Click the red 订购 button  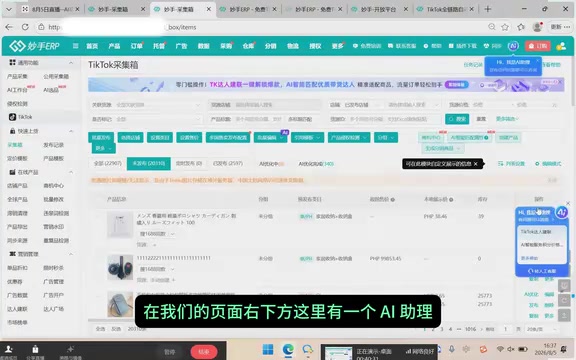click(x=537, y=46)
